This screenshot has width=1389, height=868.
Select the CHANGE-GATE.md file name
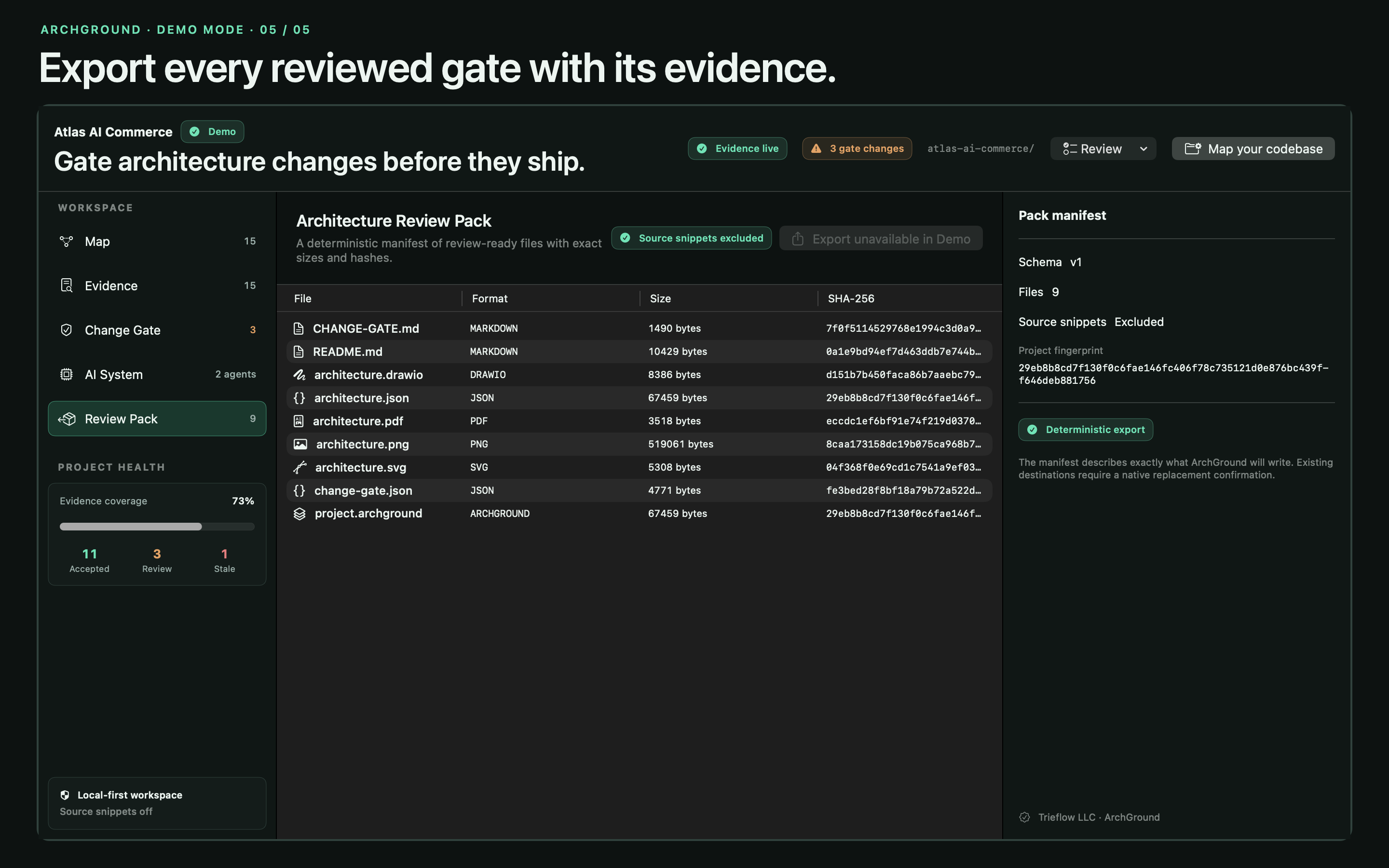click(x=366, y=328)
